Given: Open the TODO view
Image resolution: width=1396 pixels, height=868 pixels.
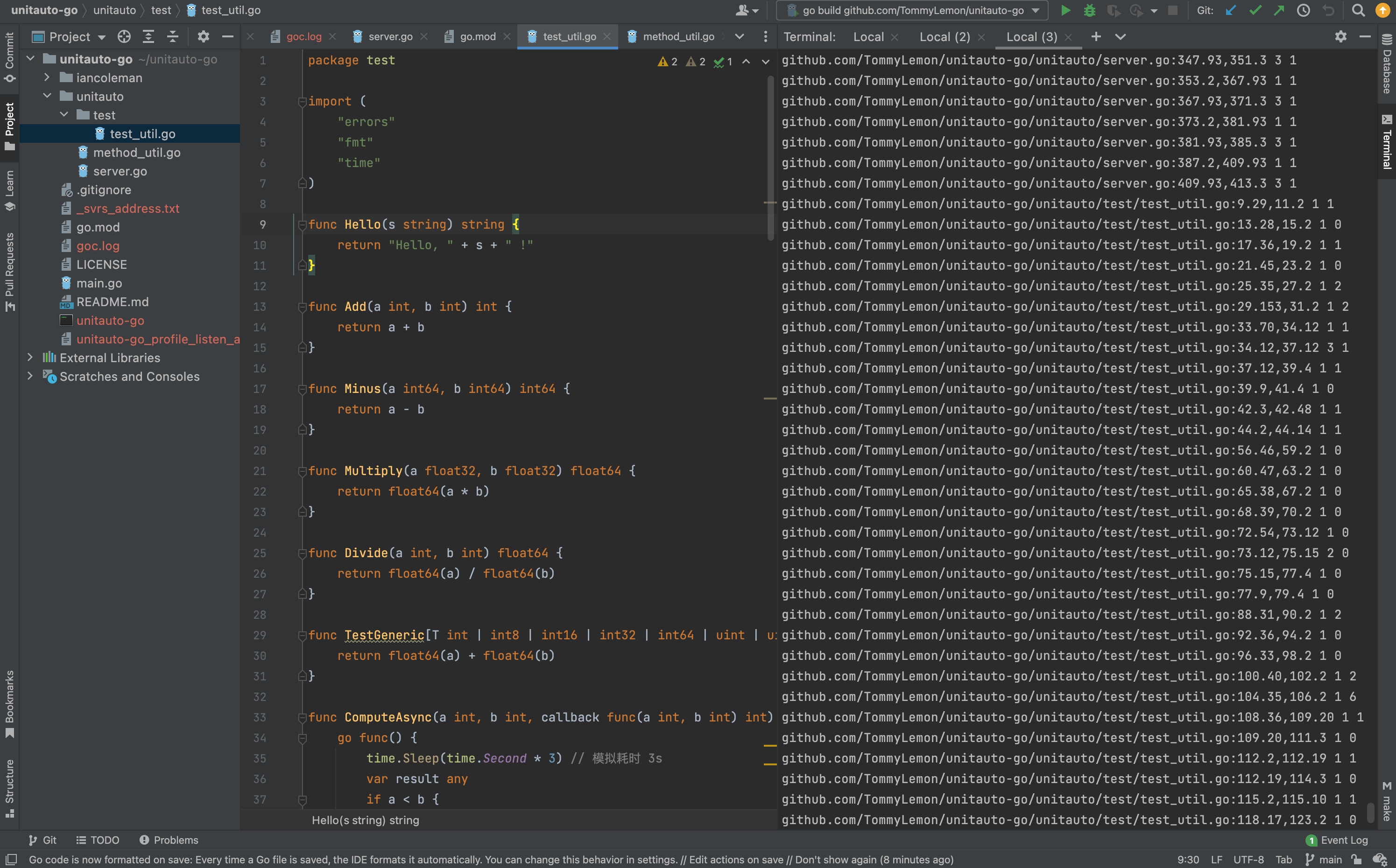Looking at the screenshot, I should (98, 840).
